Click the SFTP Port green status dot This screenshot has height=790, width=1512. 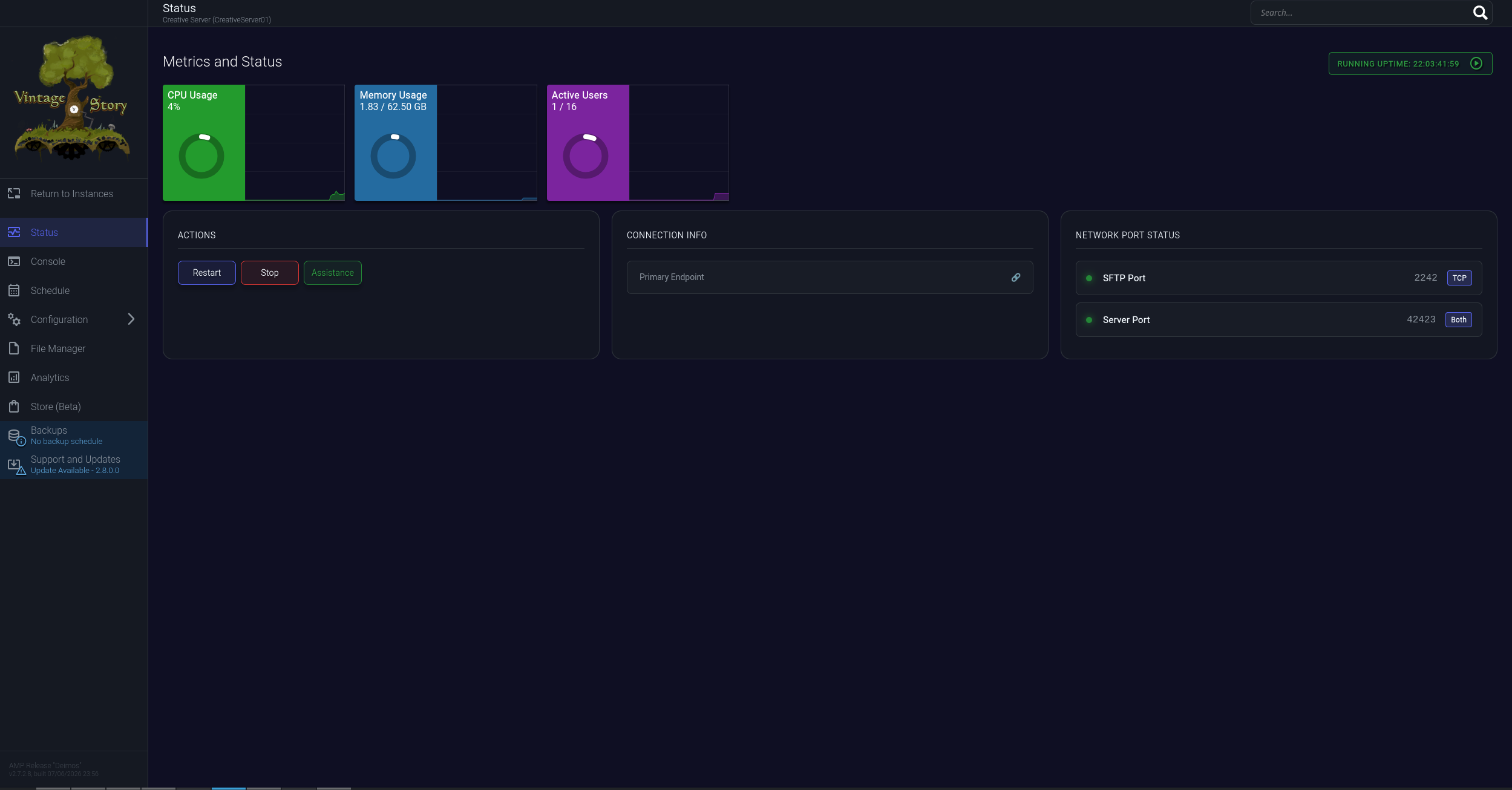click(1089, 278)
